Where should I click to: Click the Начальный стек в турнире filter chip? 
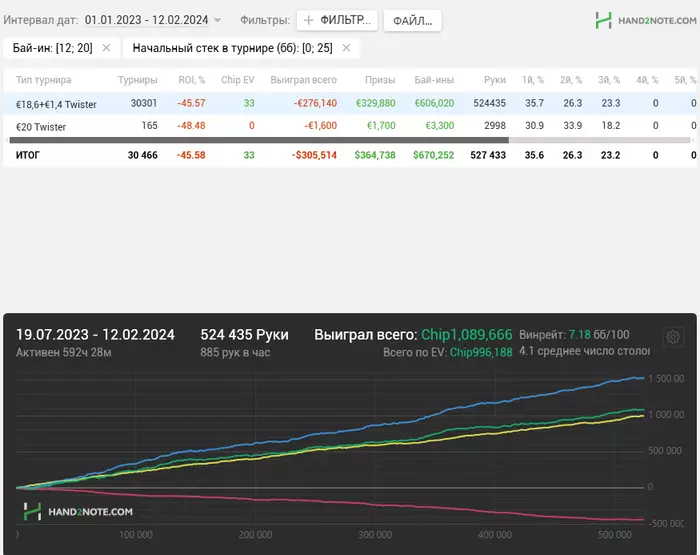coord(241,48)
